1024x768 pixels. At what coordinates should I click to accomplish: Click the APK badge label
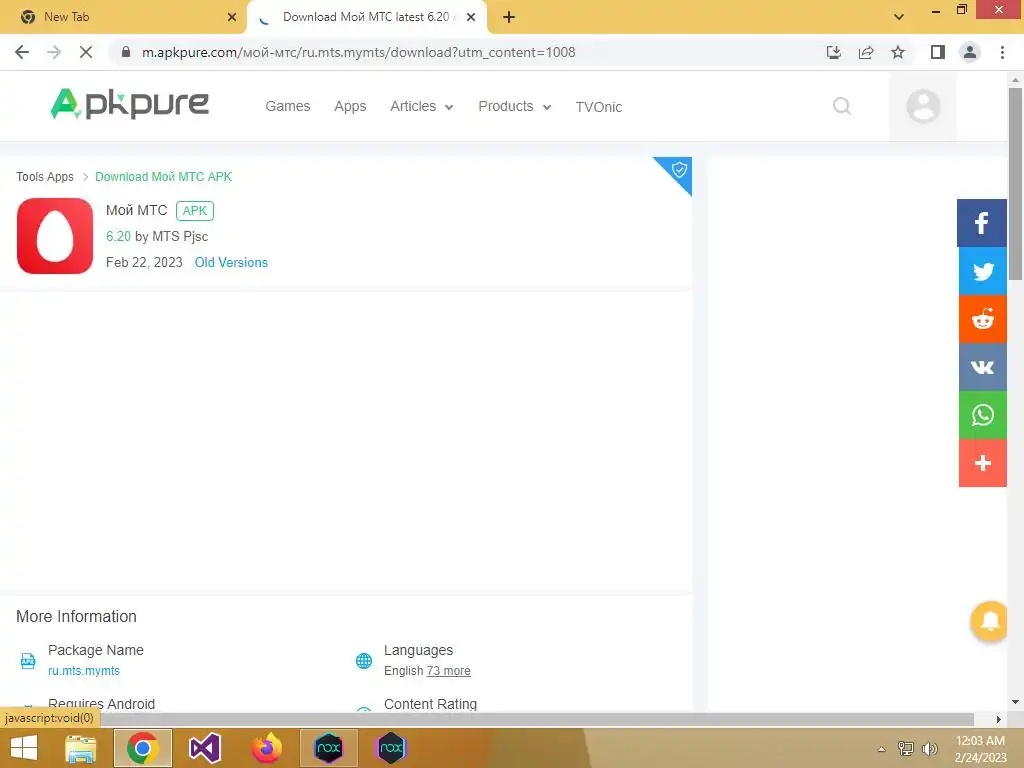tap(195, 211)
